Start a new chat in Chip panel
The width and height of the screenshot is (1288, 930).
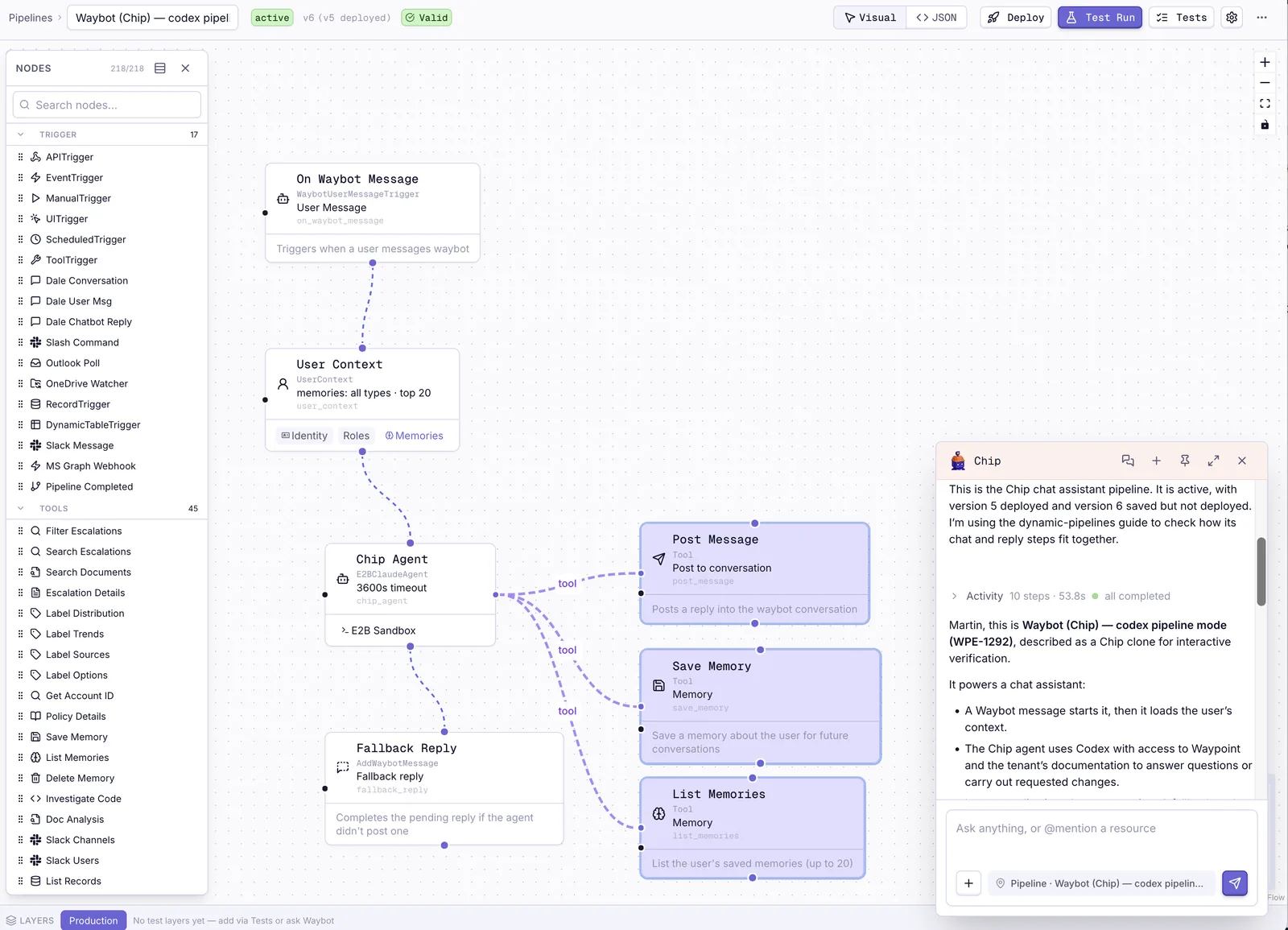click(x=1156, y=461)
